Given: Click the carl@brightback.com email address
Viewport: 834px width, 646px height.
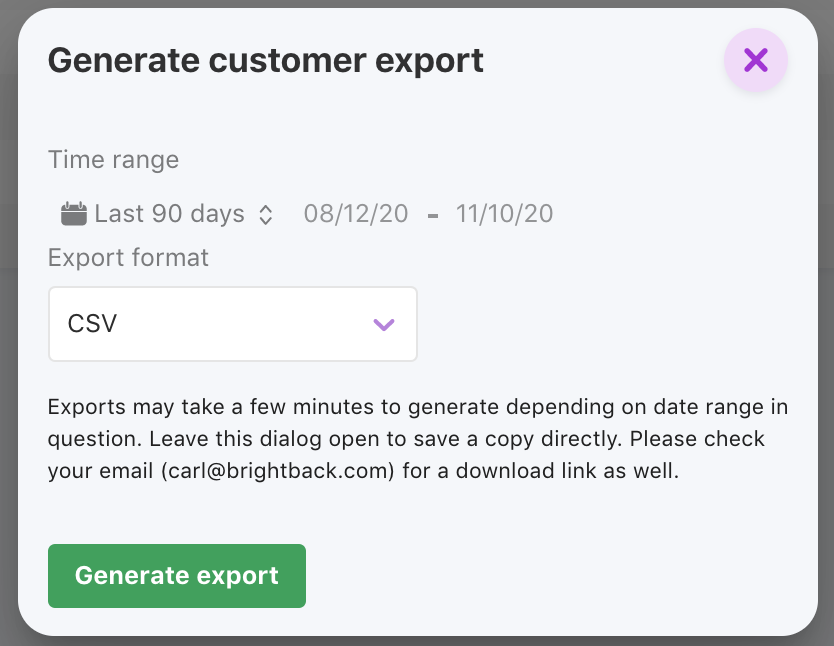Looking at the screenshot, I should pyautogui.click(x=278, y=471).
